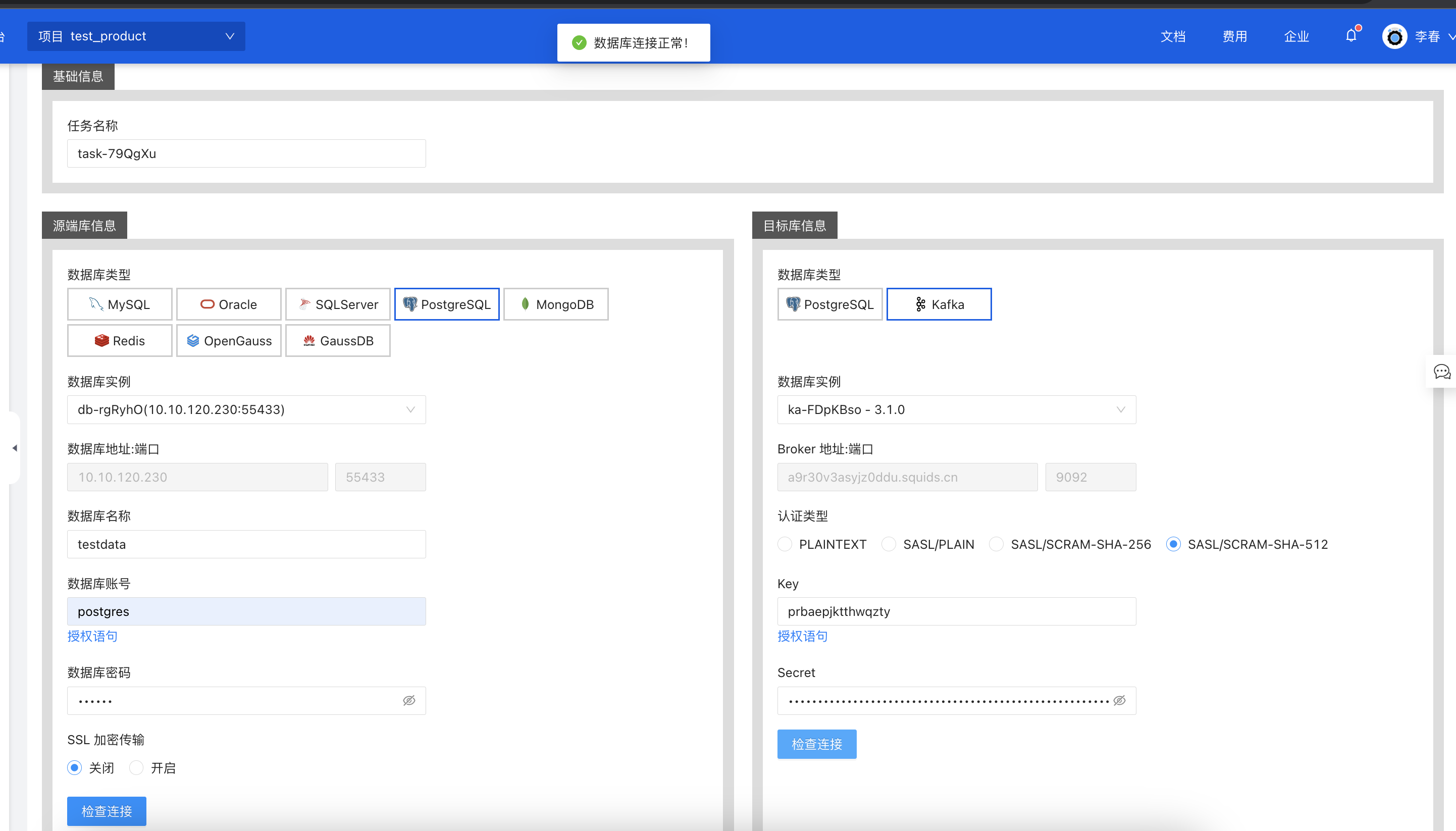Reveal the Kafka Secret value
Screen dimensions: 1456x831
pos(1119,700)
